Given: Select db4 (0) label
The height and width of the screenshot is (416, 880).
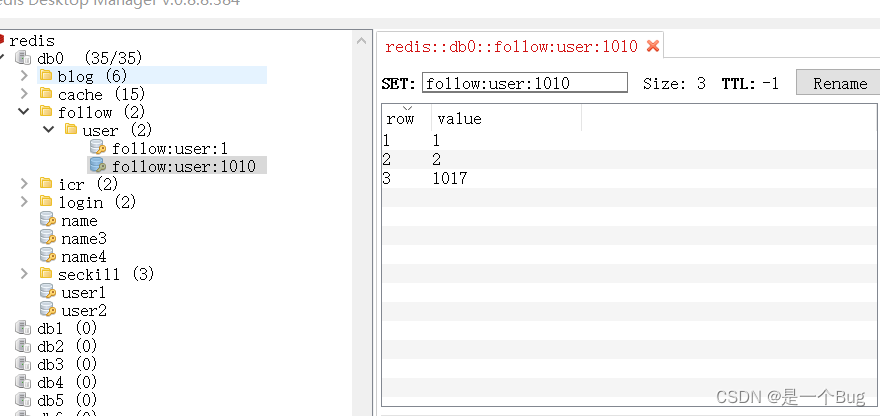Looking at the screenshot, I should click(67, 382).
